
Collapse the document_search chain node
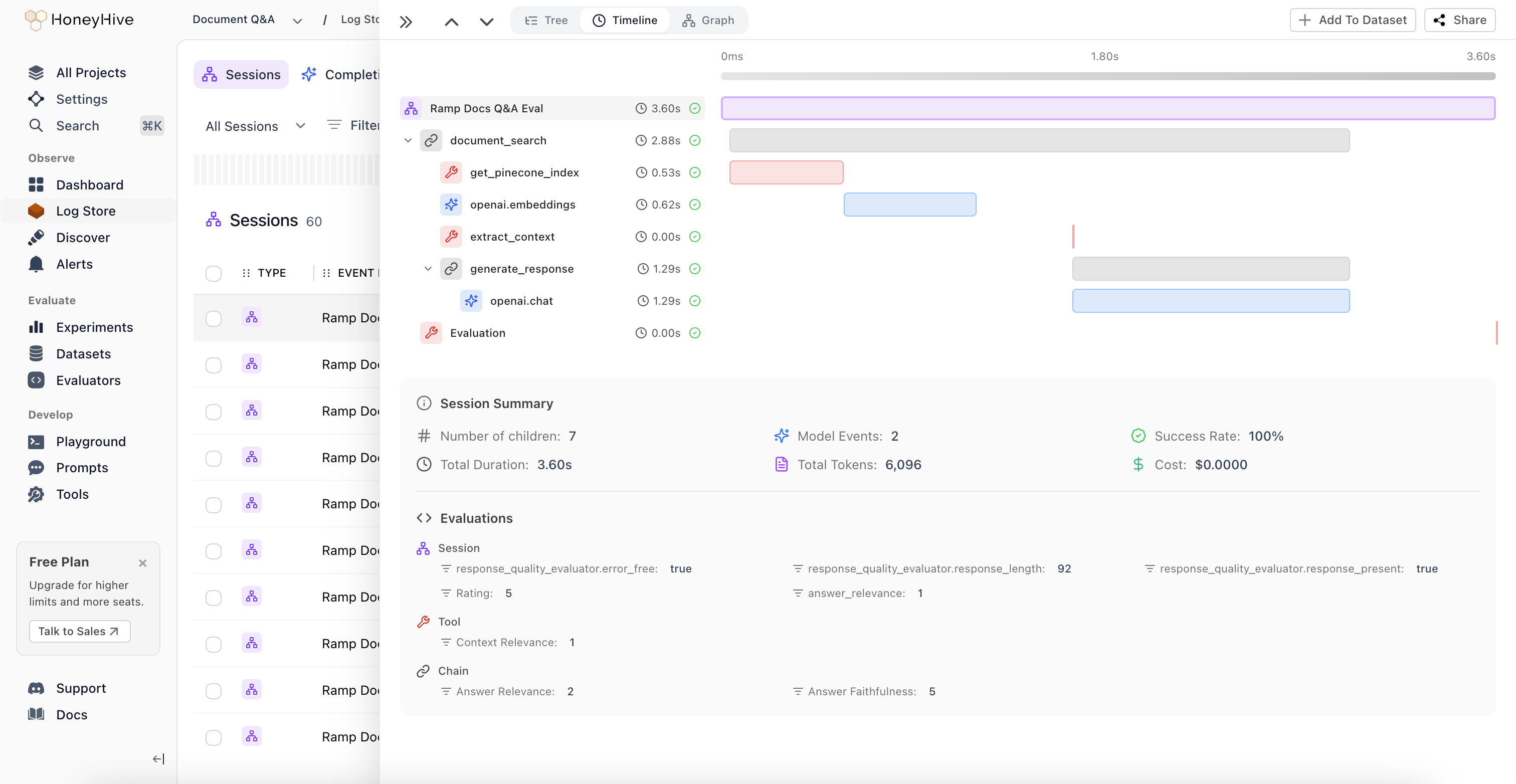click(x=408, y=140)
